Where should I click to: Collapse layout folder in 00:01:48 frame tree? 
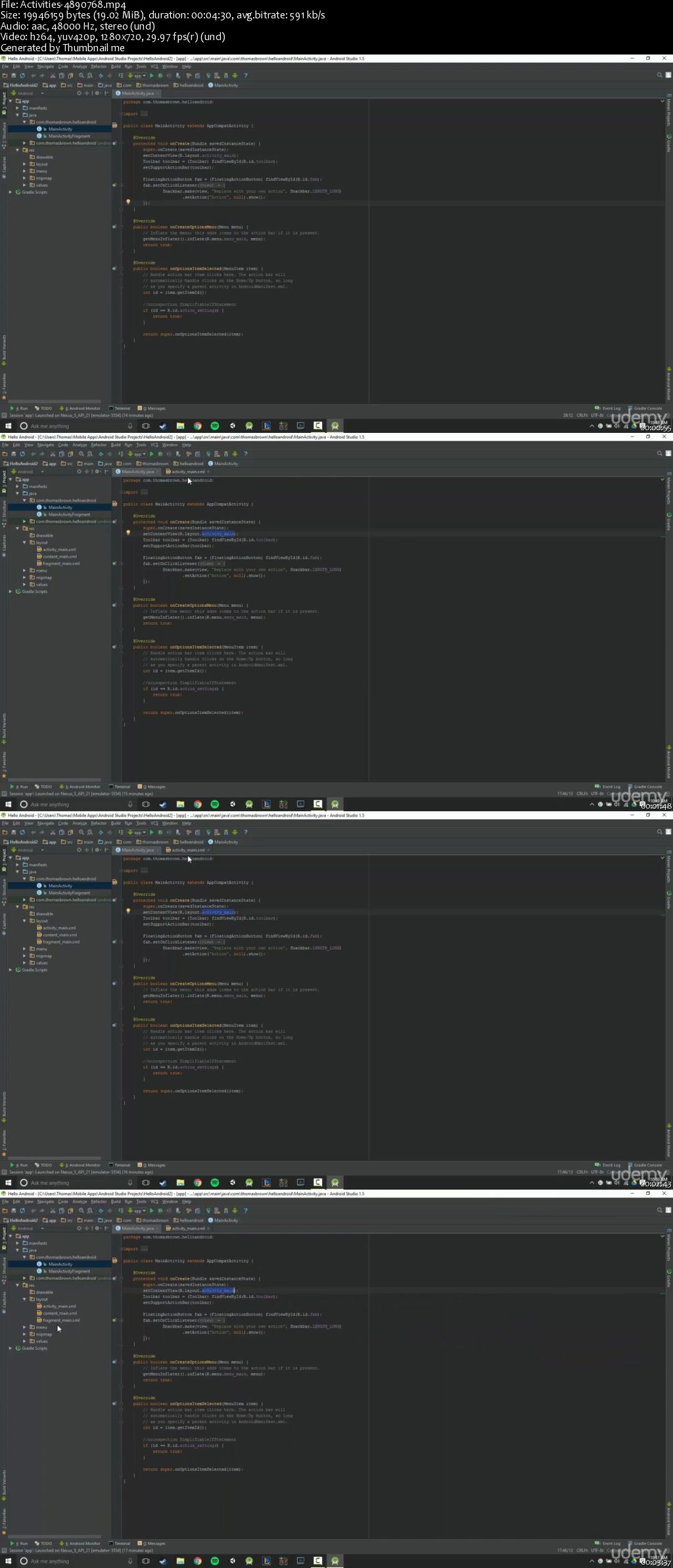point(25,543)
